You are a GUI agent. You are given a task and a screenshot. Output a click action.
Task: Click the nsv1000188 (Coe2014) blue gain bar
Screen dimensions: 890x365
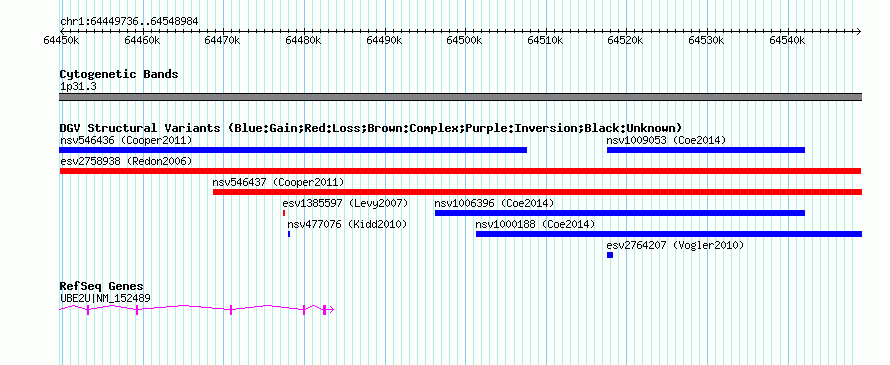coord(669,234)
